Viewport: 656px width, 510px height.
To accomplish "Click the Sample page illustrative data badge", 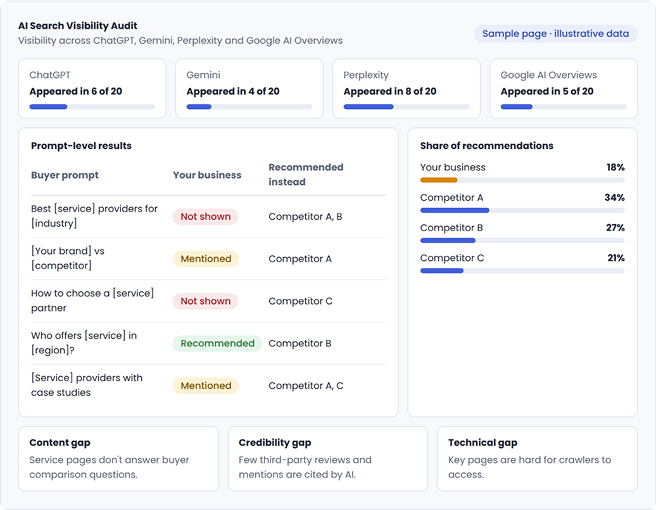I will pyautogui.click(x=555, y=33).
